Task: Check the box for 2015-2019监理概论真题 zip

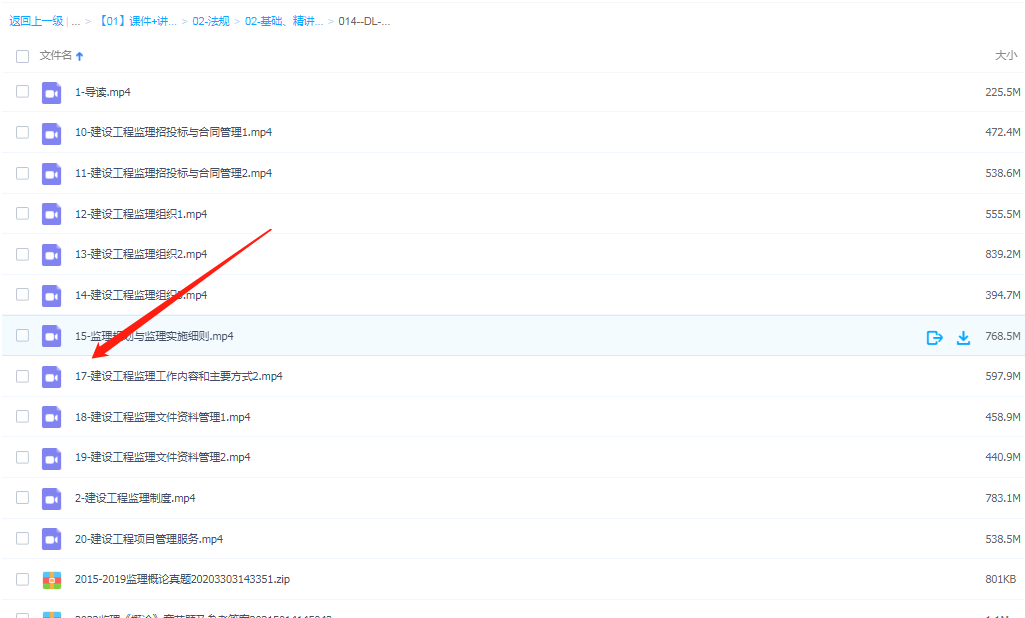Action: 22,579
